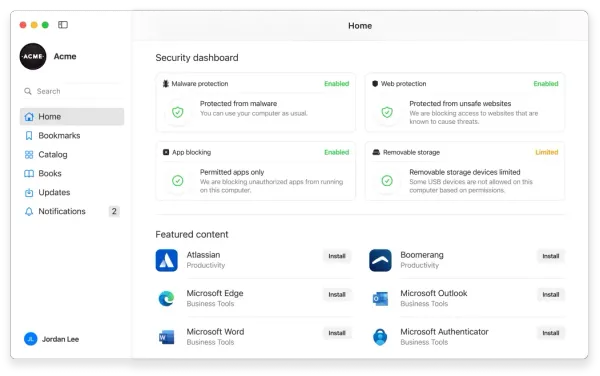Click the Acme organization name
This screenshot has width=600, height=376.
(x=65, y=56)
